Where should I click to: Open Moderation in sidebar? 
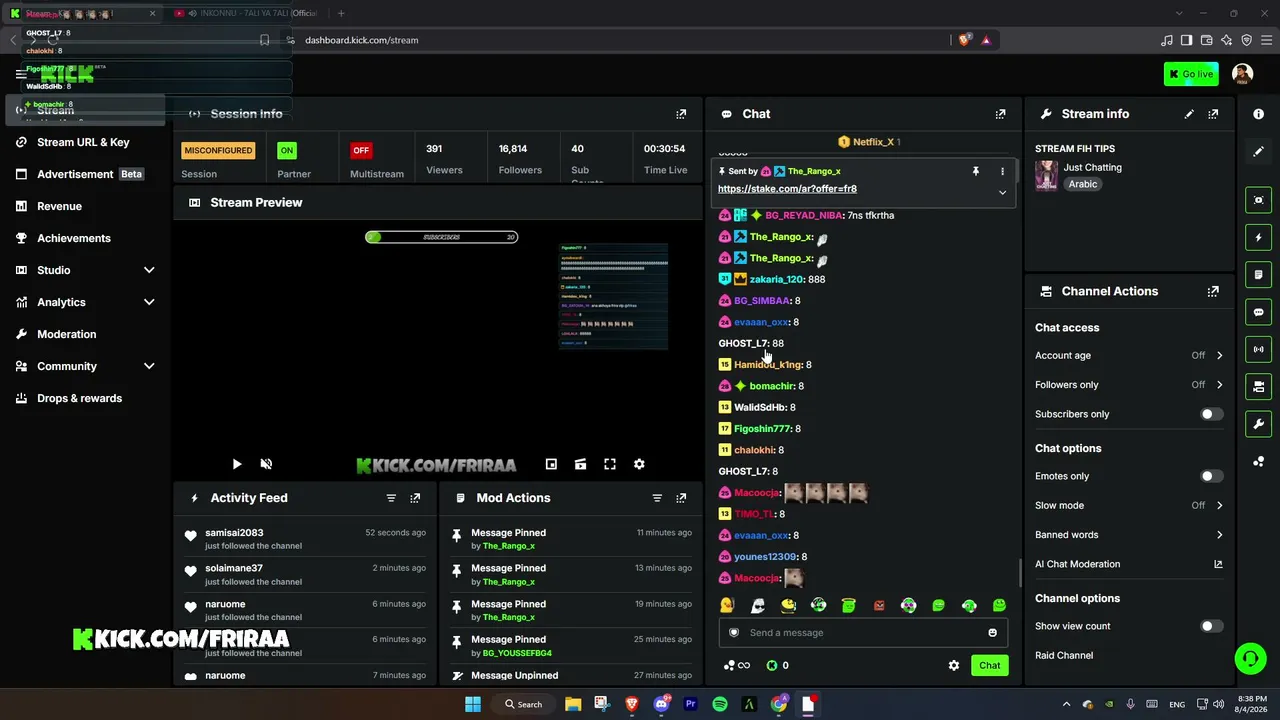tap(83, 334)
